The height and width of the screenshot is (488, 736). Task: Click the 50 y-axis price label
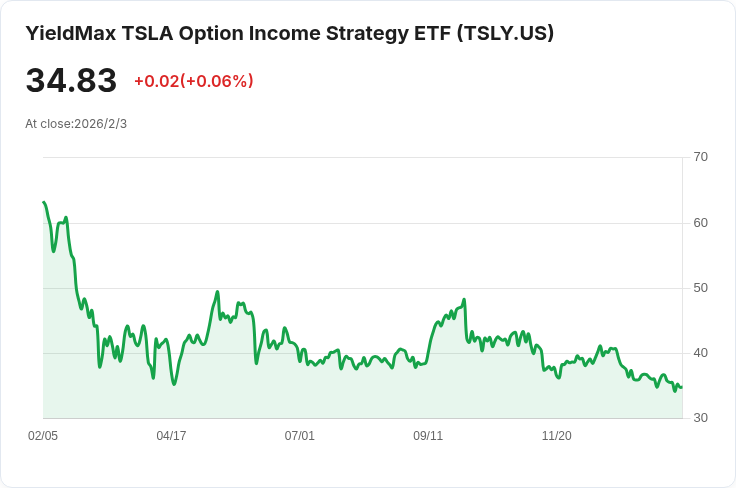point(700,288)
